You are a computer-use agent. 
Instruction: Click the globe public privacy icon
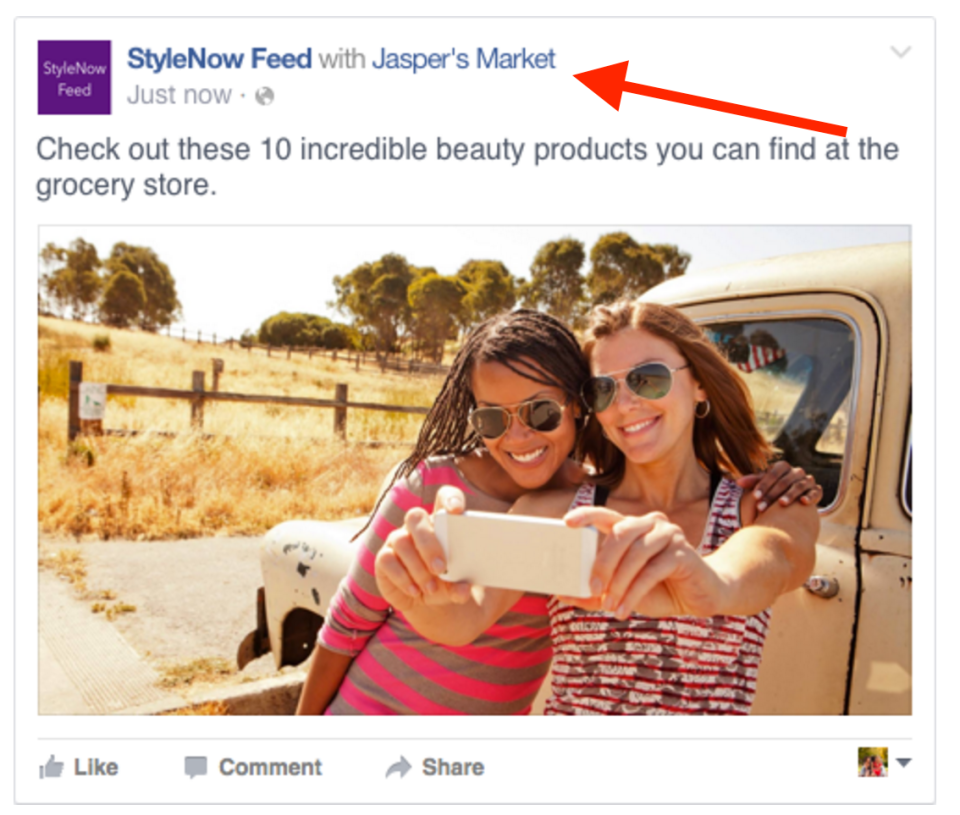[265, 96]
